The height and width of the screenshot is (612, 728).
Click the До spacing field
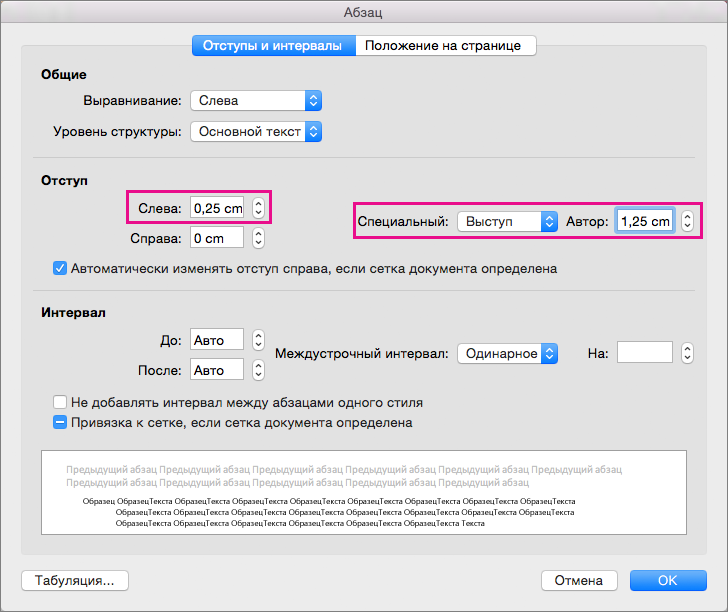point(217,340)
